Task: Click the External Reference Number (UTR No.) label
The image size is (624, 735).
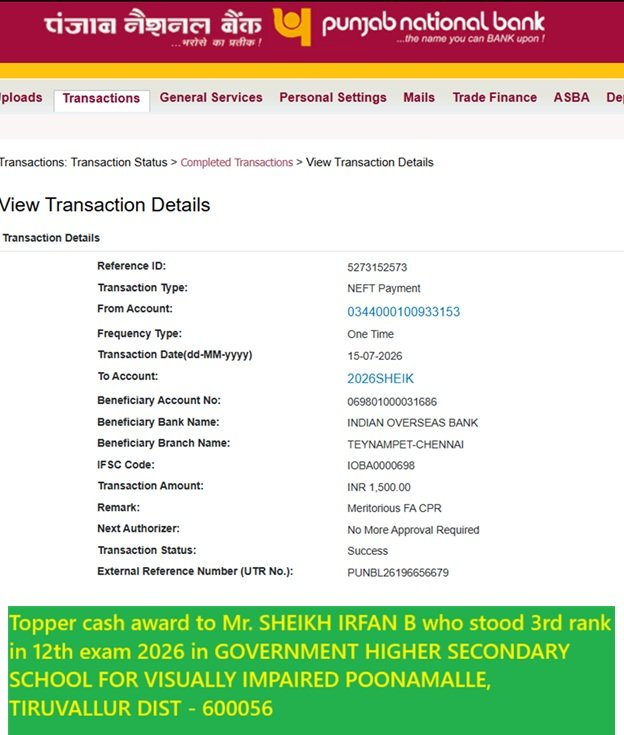Action: click(195, 571)
